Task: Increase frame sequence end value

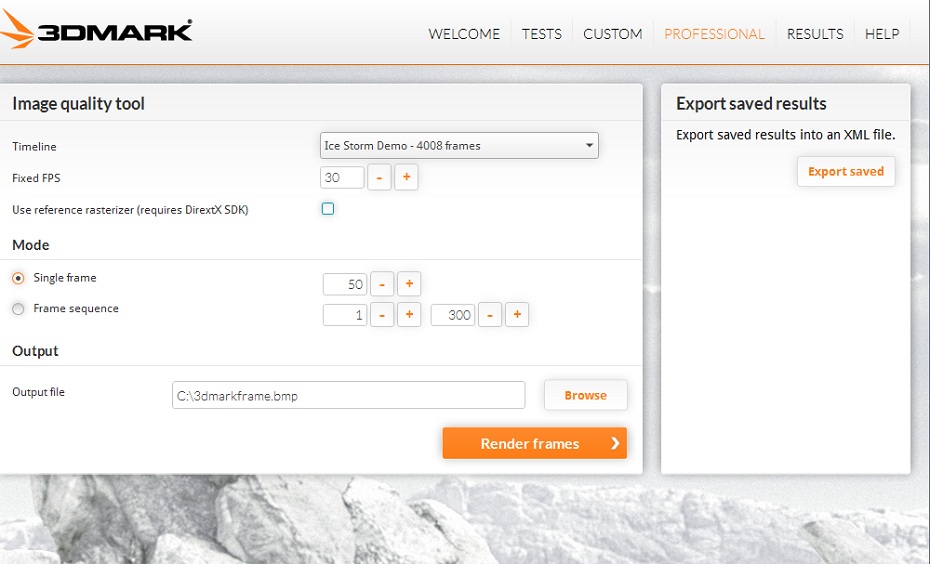Action: (517, 315)
